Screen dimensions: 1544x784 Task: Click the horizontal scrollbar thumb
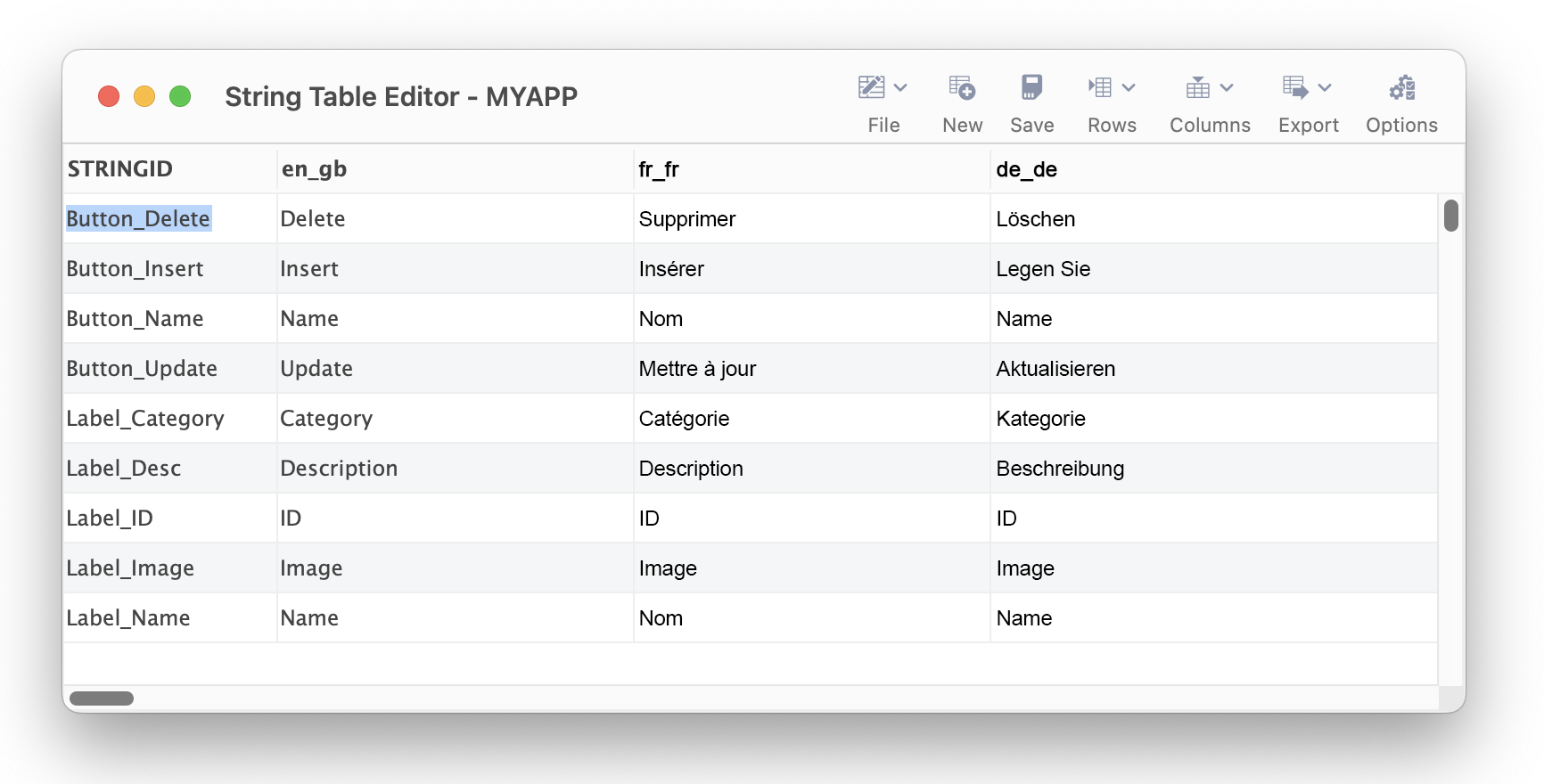coord(102,698)
